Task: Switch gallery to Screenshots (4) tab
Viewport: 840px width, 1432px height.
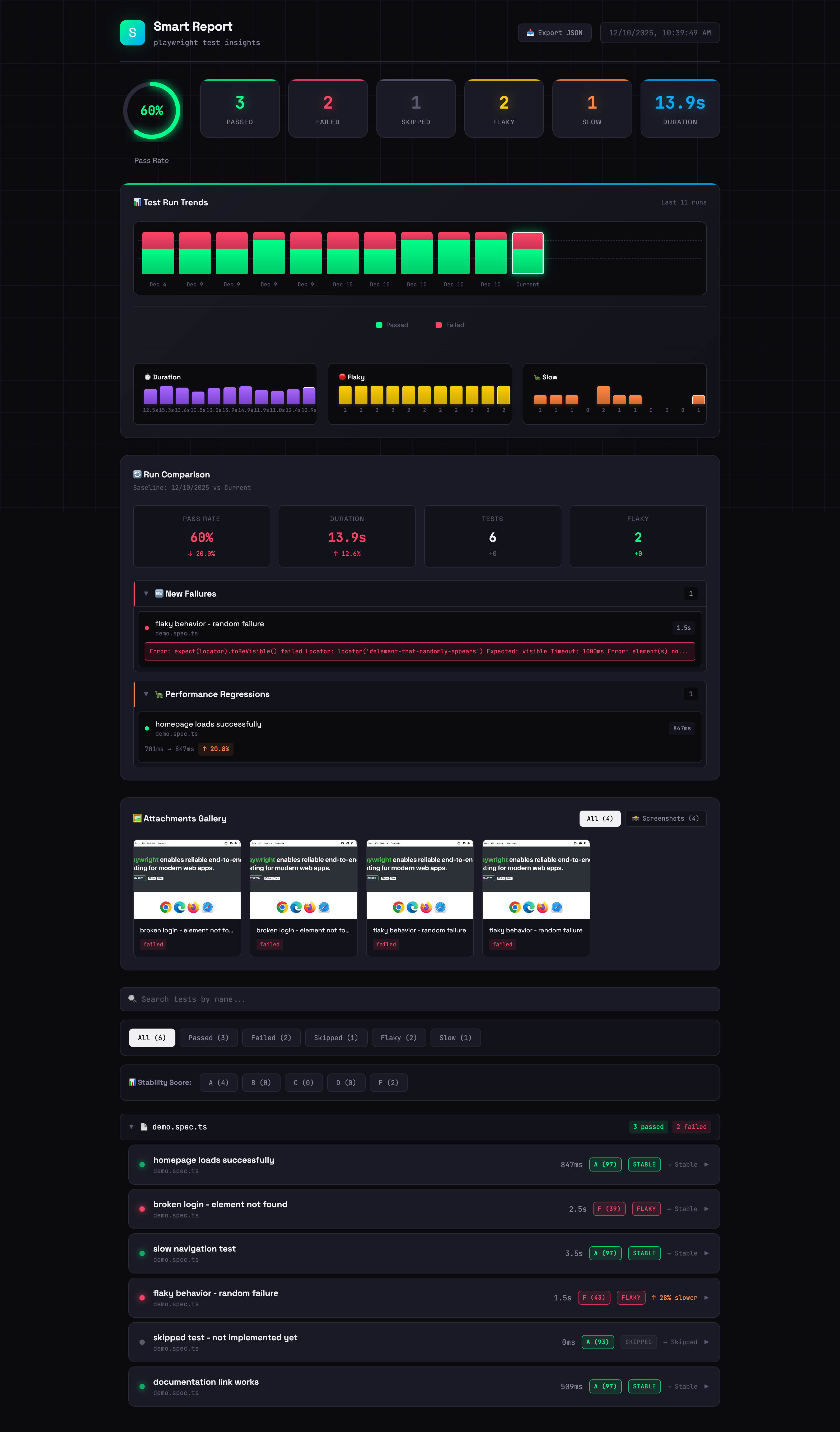Action: [x=665, y=818]
